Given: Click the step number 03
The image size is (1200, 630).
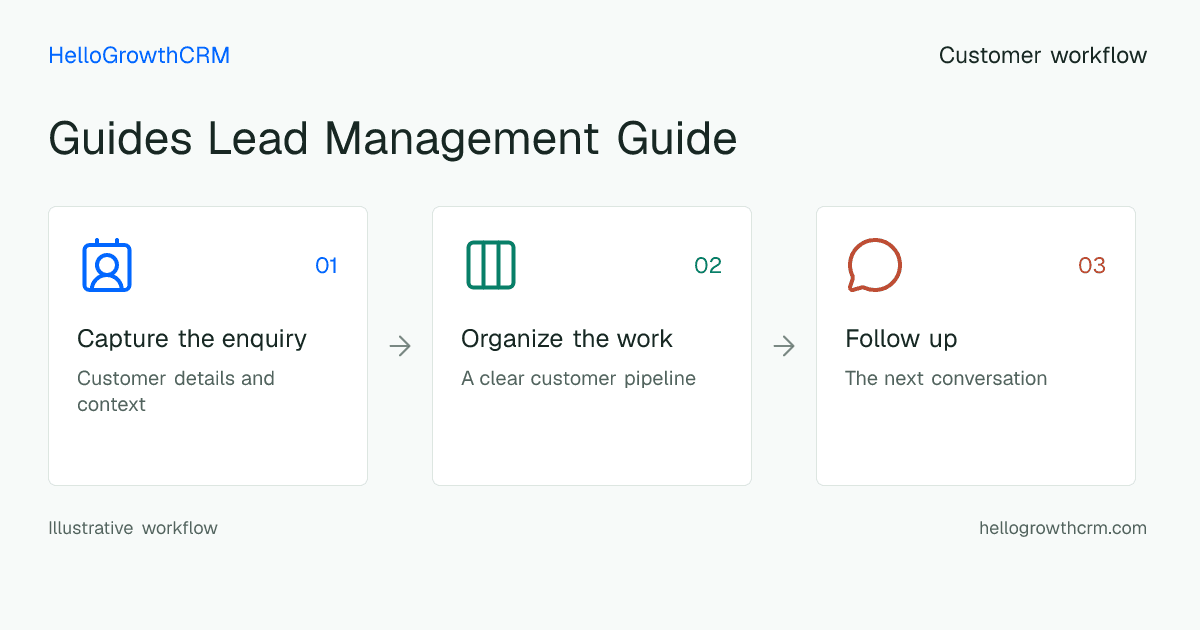Looking at the screenshot, I should 1092,265.
